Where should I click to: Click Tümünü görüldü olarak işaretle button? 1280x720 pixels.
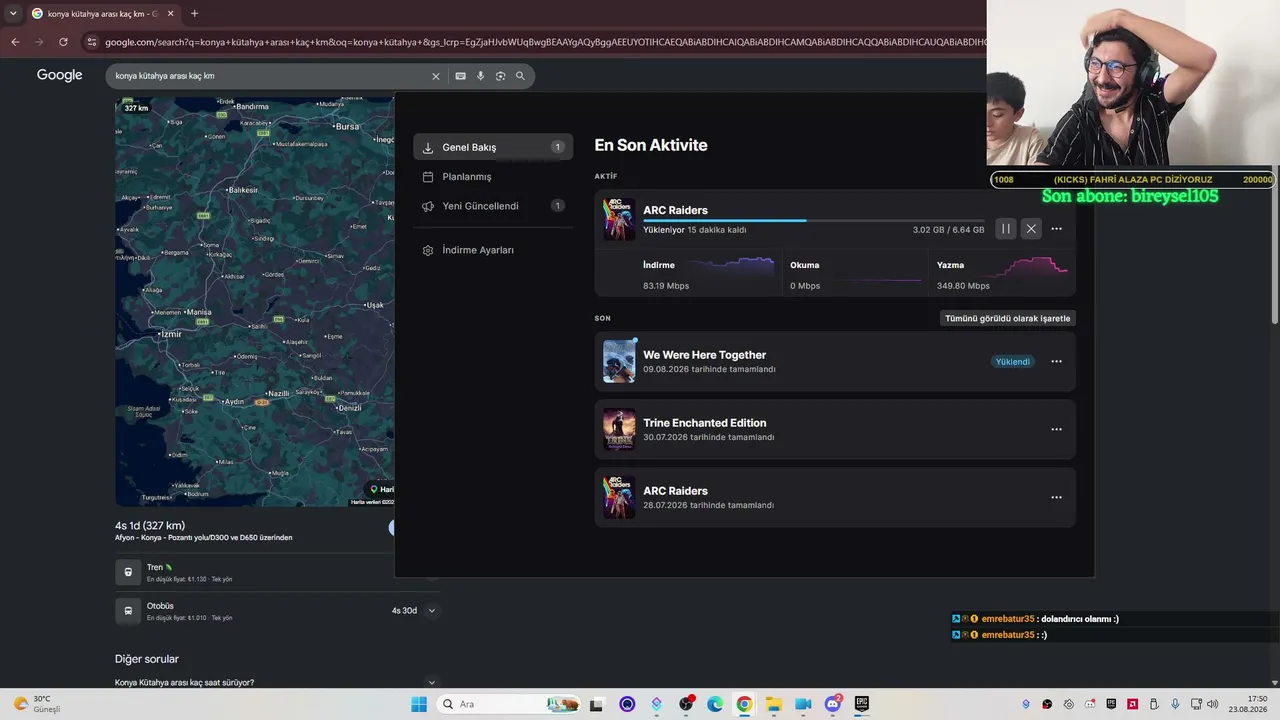[1007, 319]
